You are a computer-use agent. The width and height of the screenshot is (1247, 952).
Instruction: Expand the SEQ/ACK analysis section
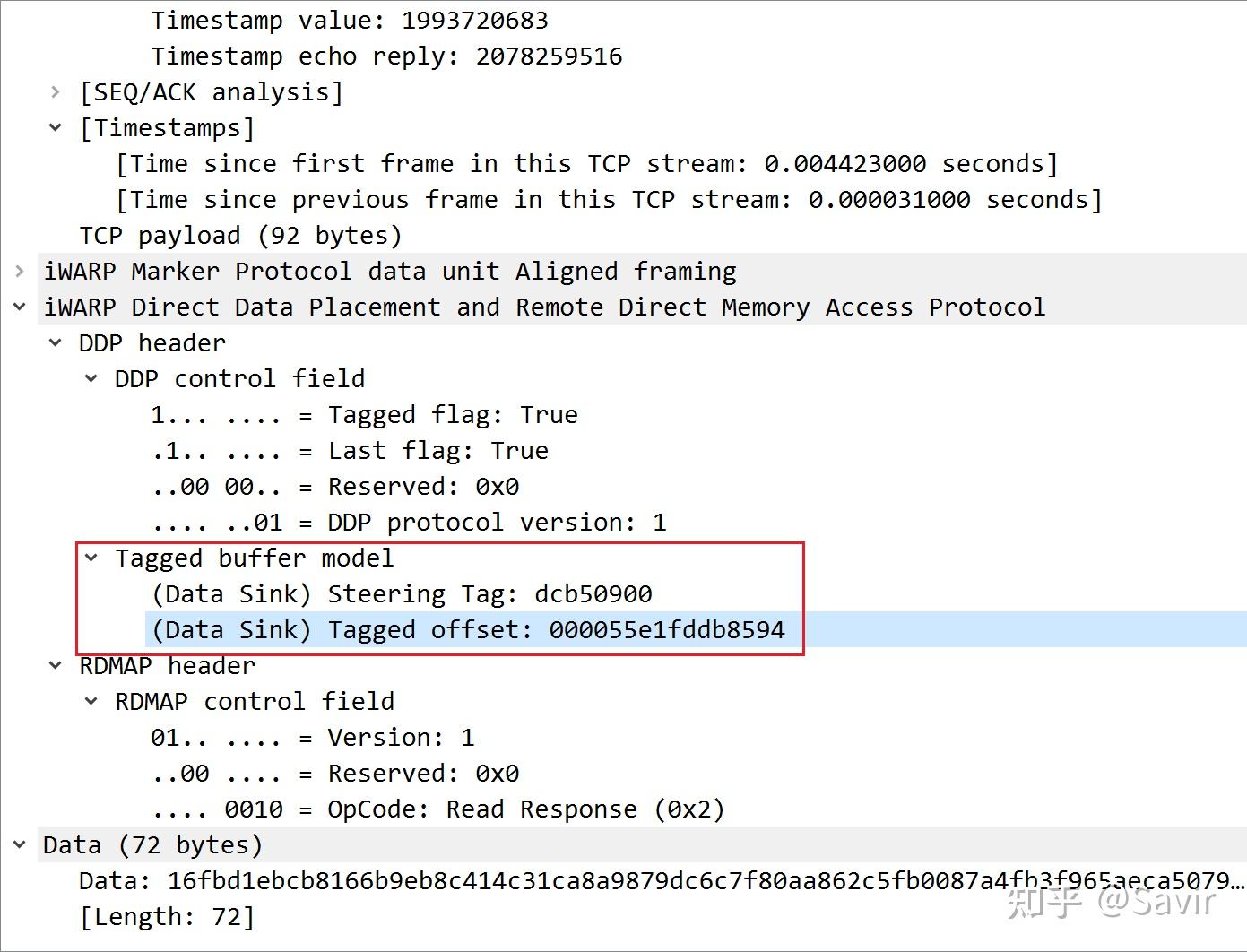click(56, 91)
